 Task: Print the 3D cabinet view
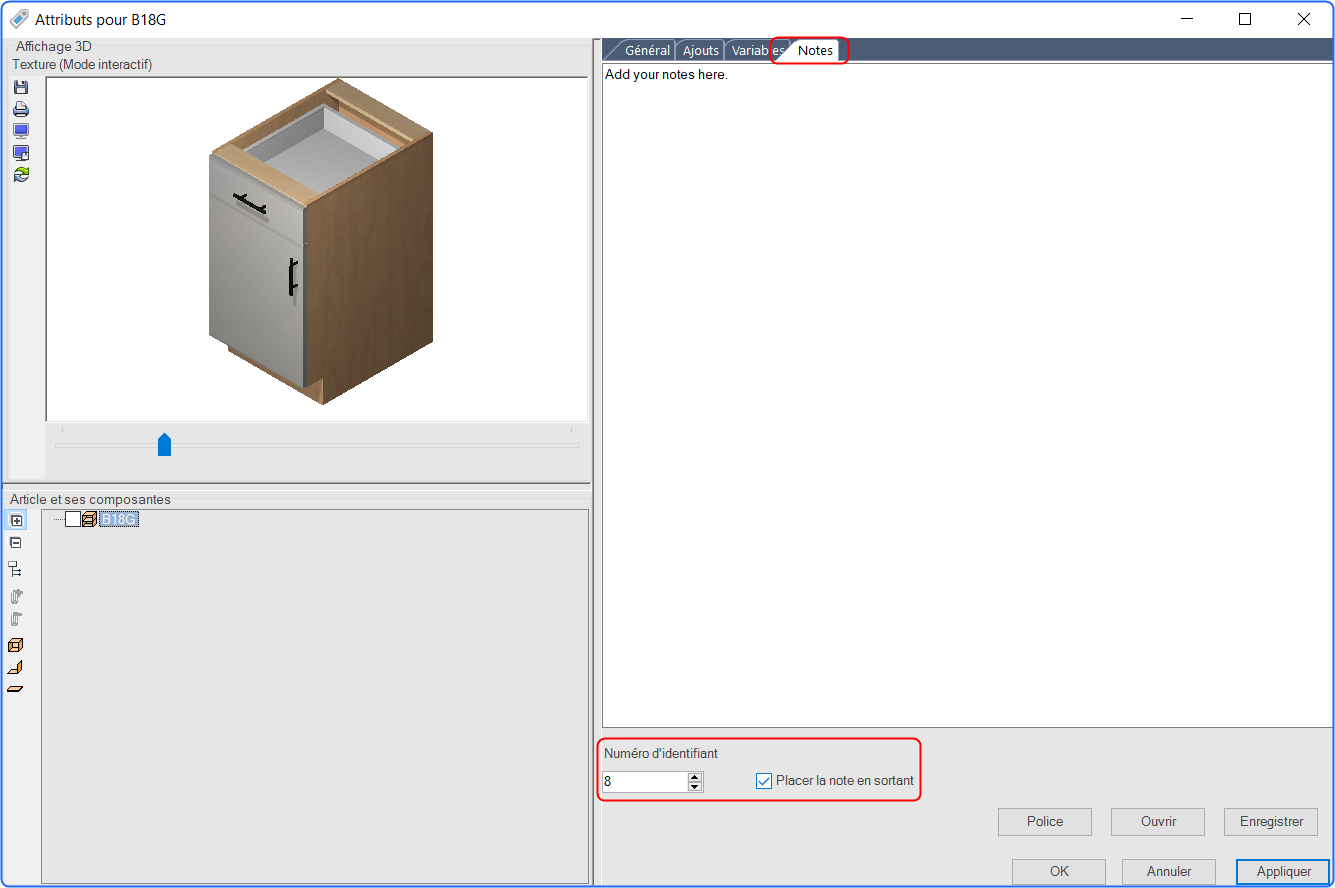(x=20, y=109)
